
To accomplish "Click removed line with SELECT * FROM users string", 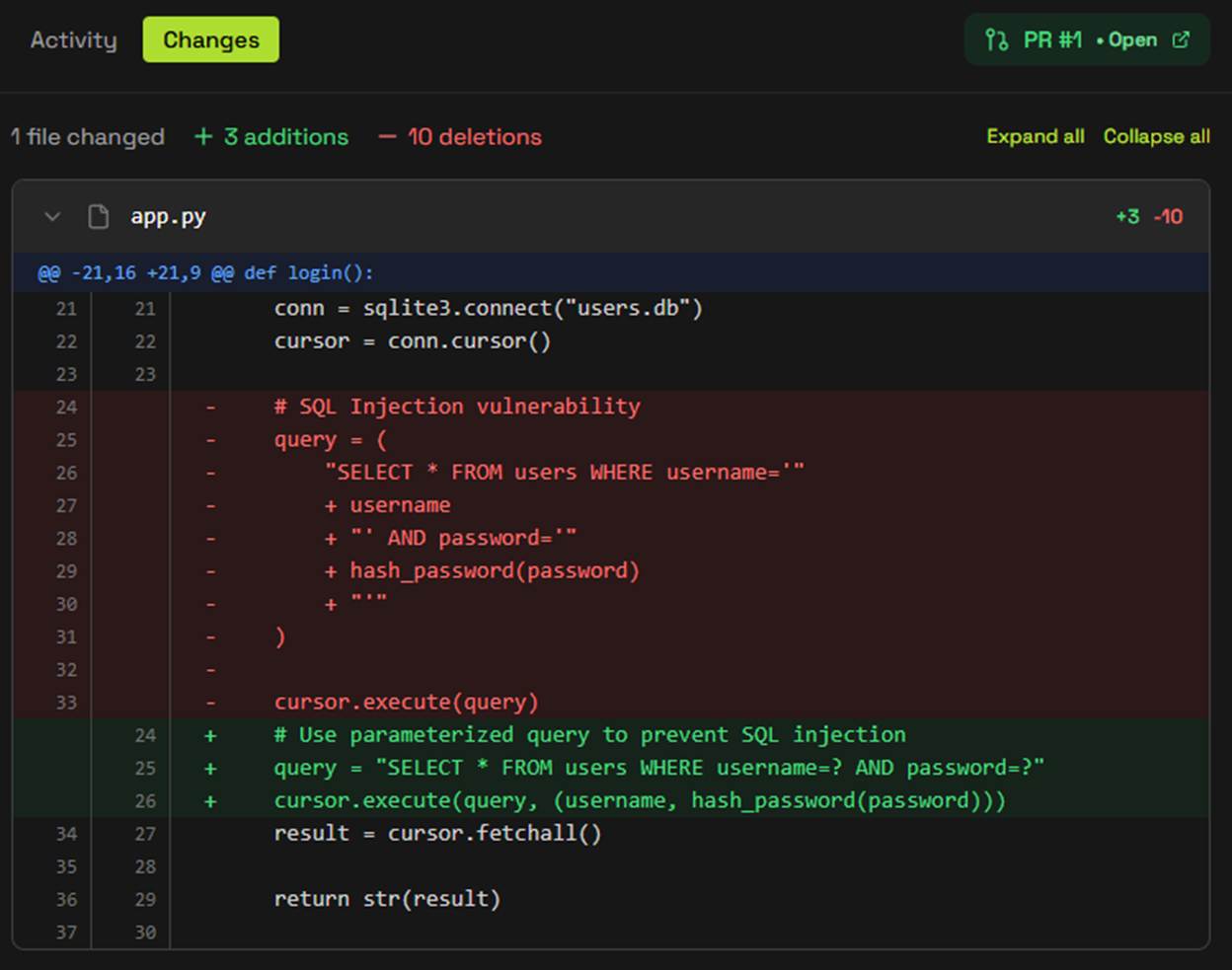I will (x=611, y=473).
